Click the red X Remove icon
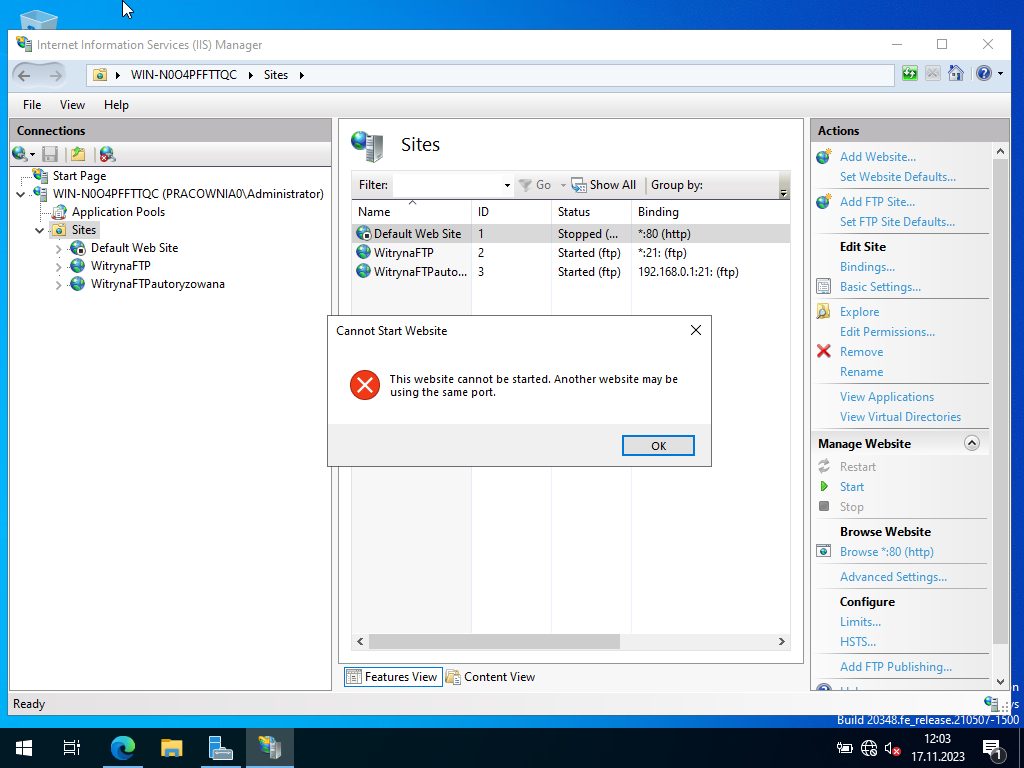1024x768 pixels. coord(824,351)
